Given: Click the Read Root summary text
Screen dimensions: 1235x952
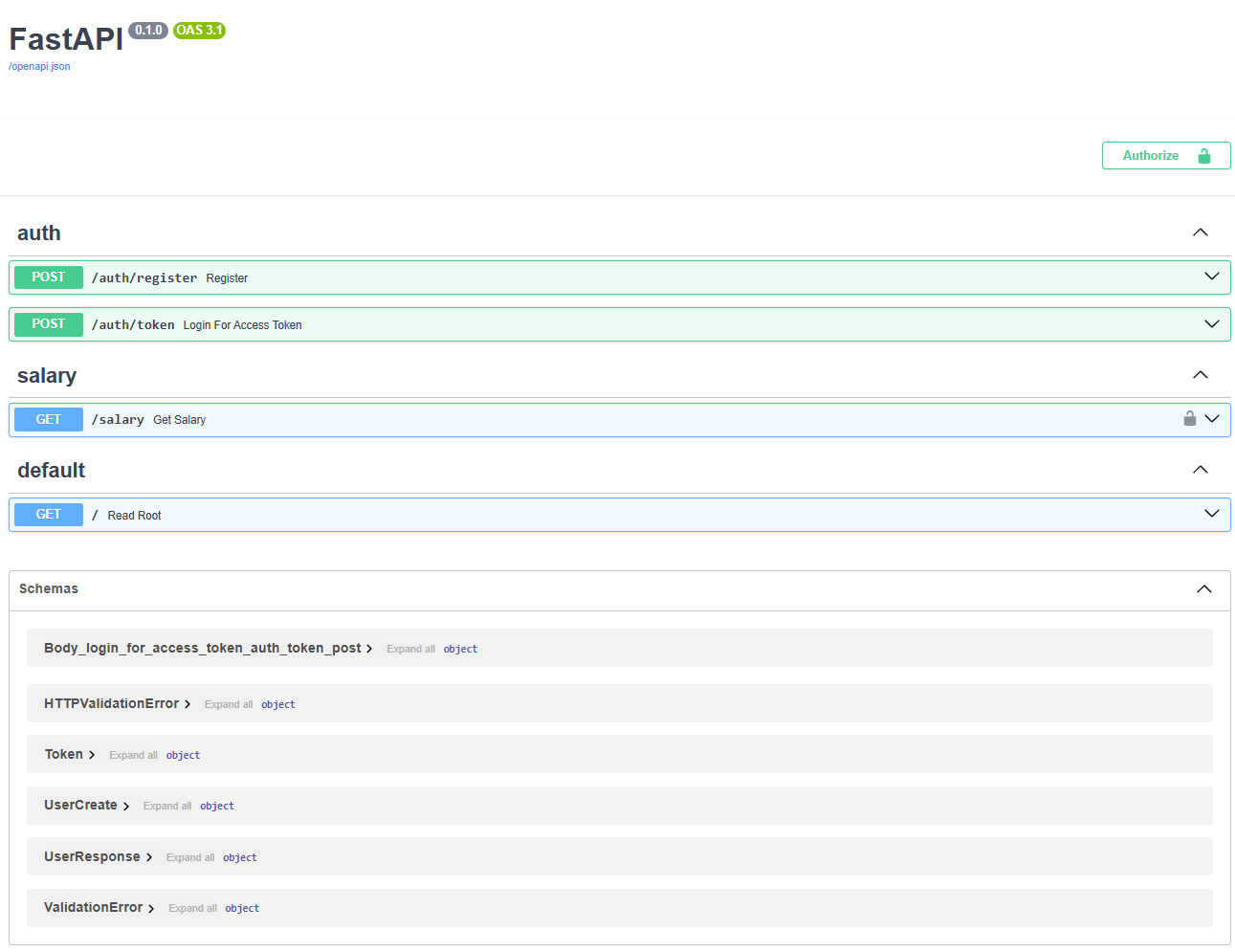Looking at the screenshot, I should (135, 516).
